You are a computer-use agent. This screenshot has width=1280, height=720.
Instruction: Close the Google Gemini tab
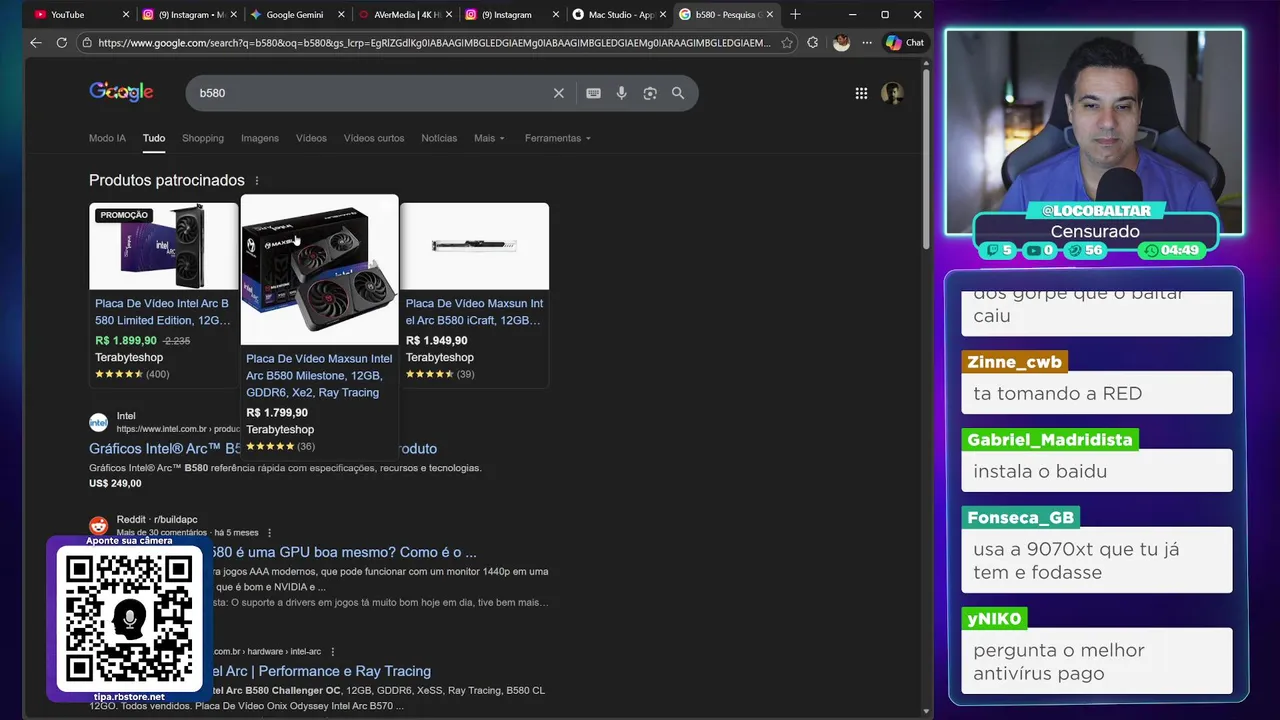tap(340, 15)
